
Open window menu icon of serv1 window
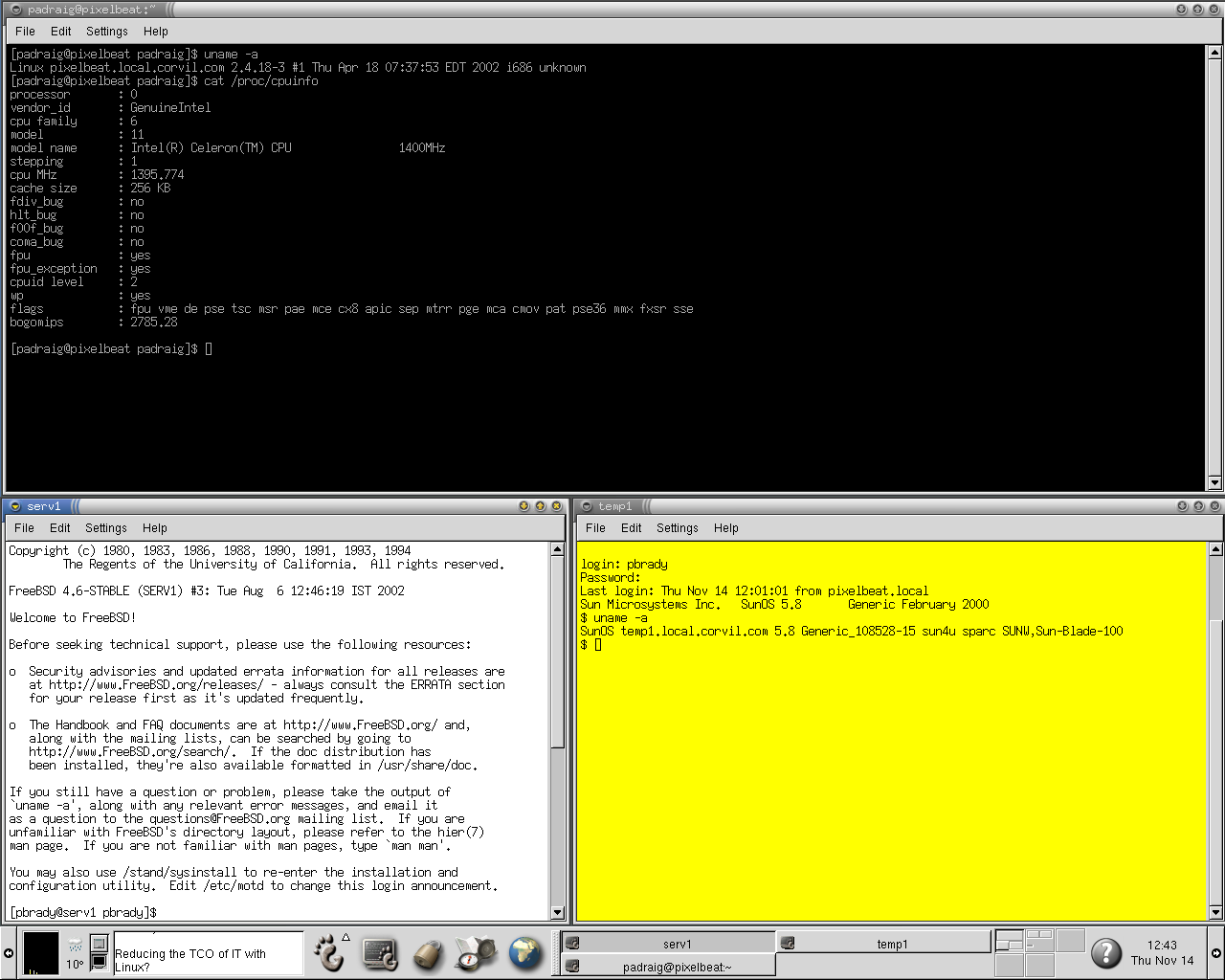[x=15, y=506]
